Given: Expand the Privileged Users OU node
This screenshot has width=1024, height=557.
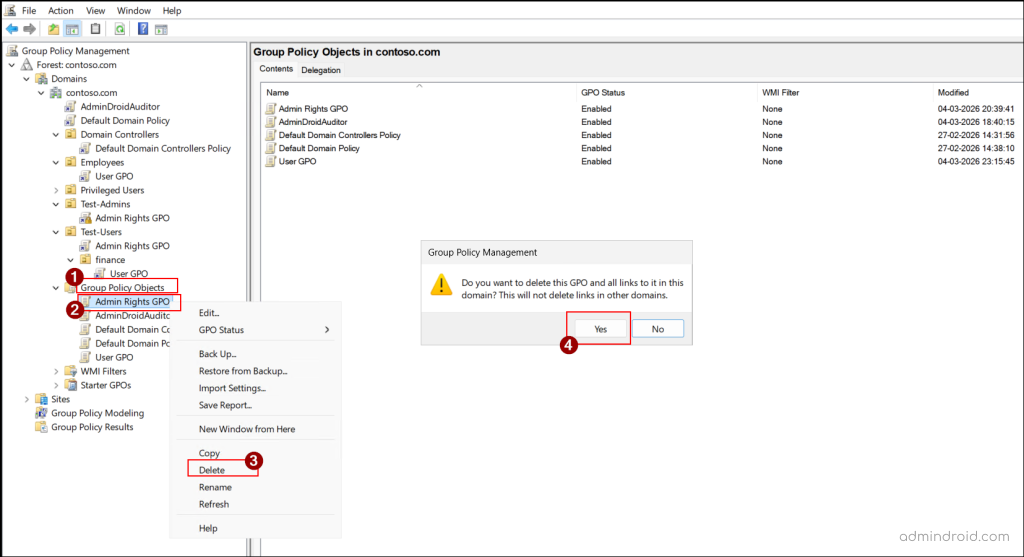Looking at the screenshot, I should 56,190.
